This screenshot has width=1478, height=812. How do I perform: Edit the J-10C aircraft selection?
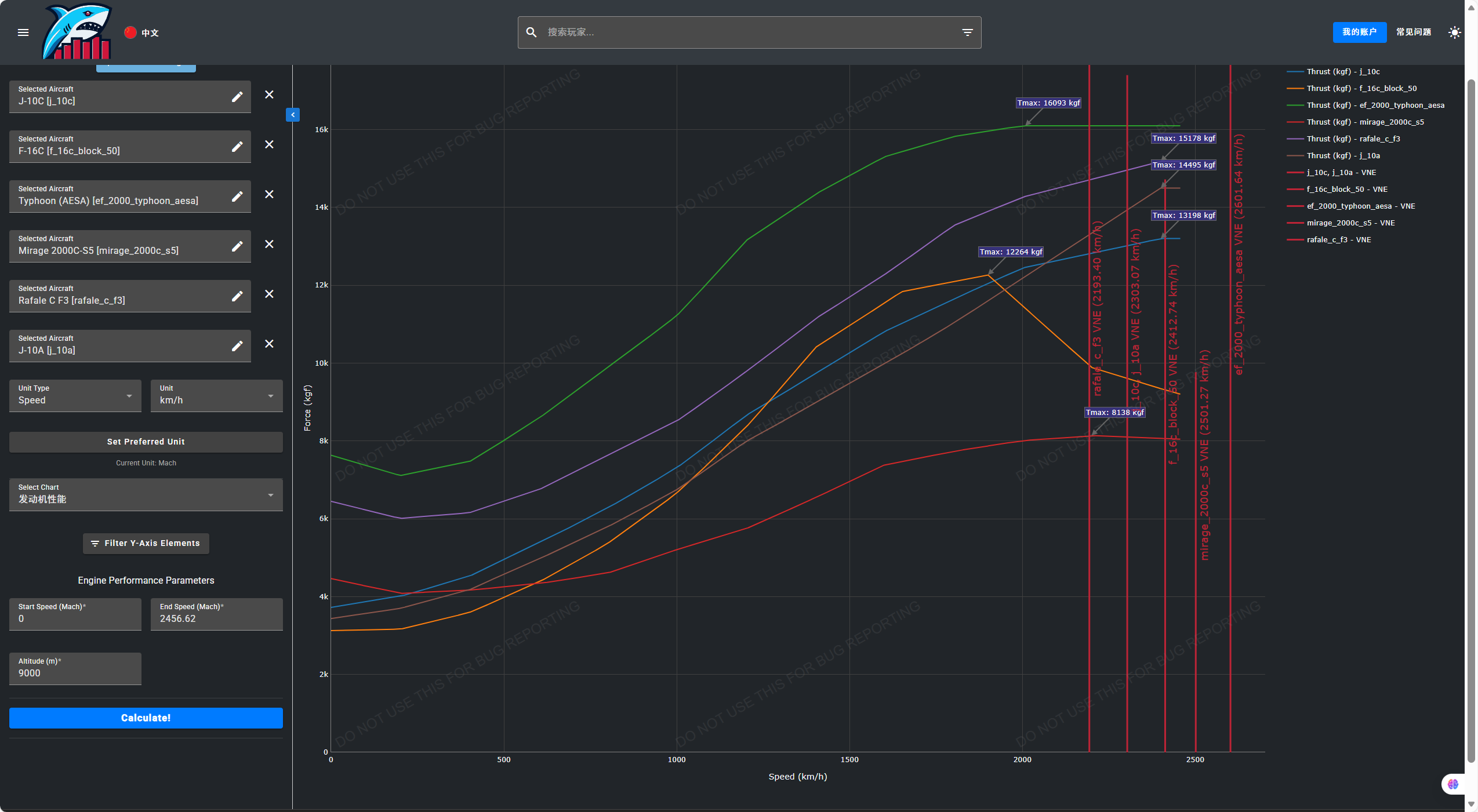tap(237, 97)
